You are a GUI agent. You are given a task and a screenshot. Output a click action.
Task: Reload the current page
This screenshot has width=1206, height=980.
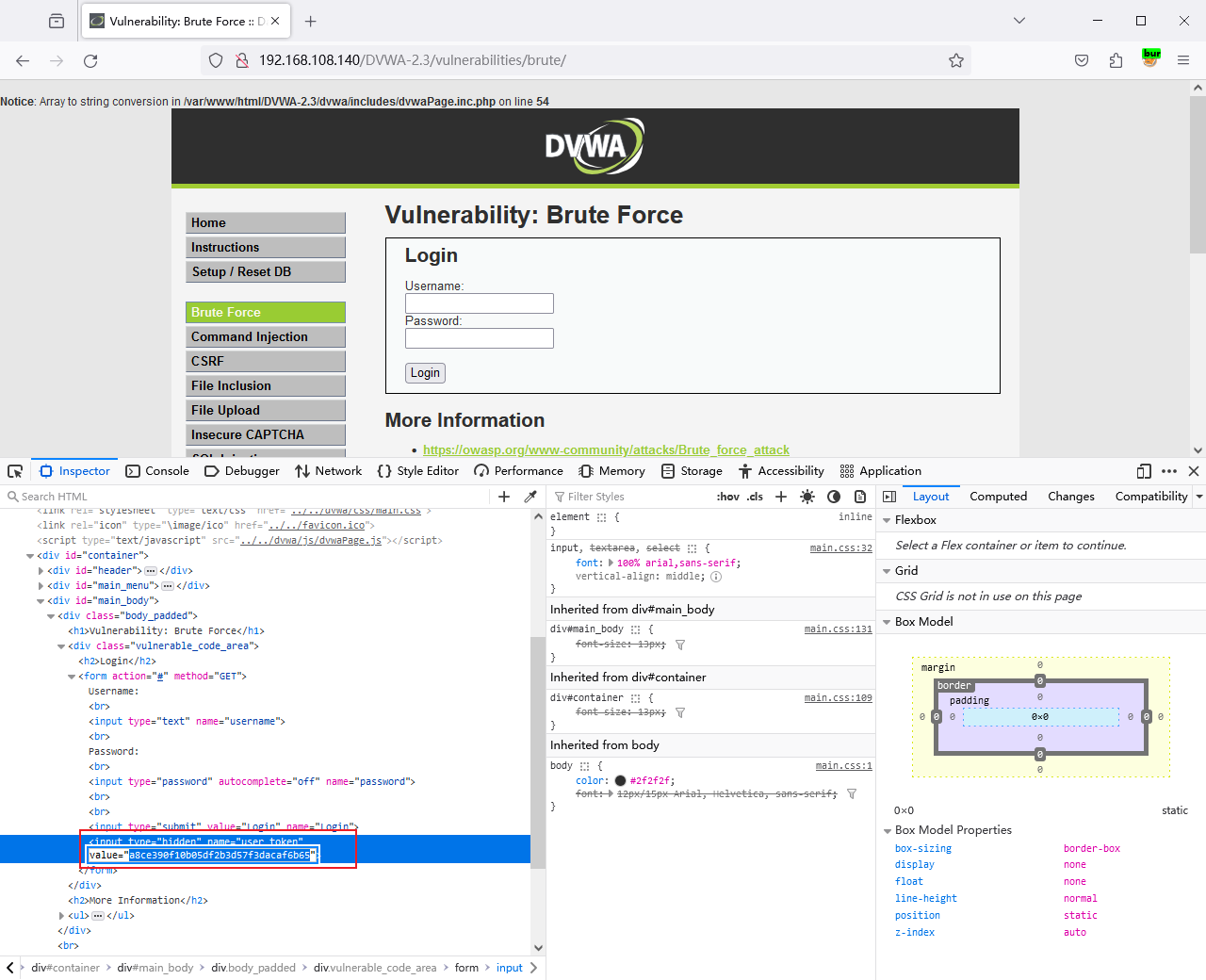[x=90, y=60]
